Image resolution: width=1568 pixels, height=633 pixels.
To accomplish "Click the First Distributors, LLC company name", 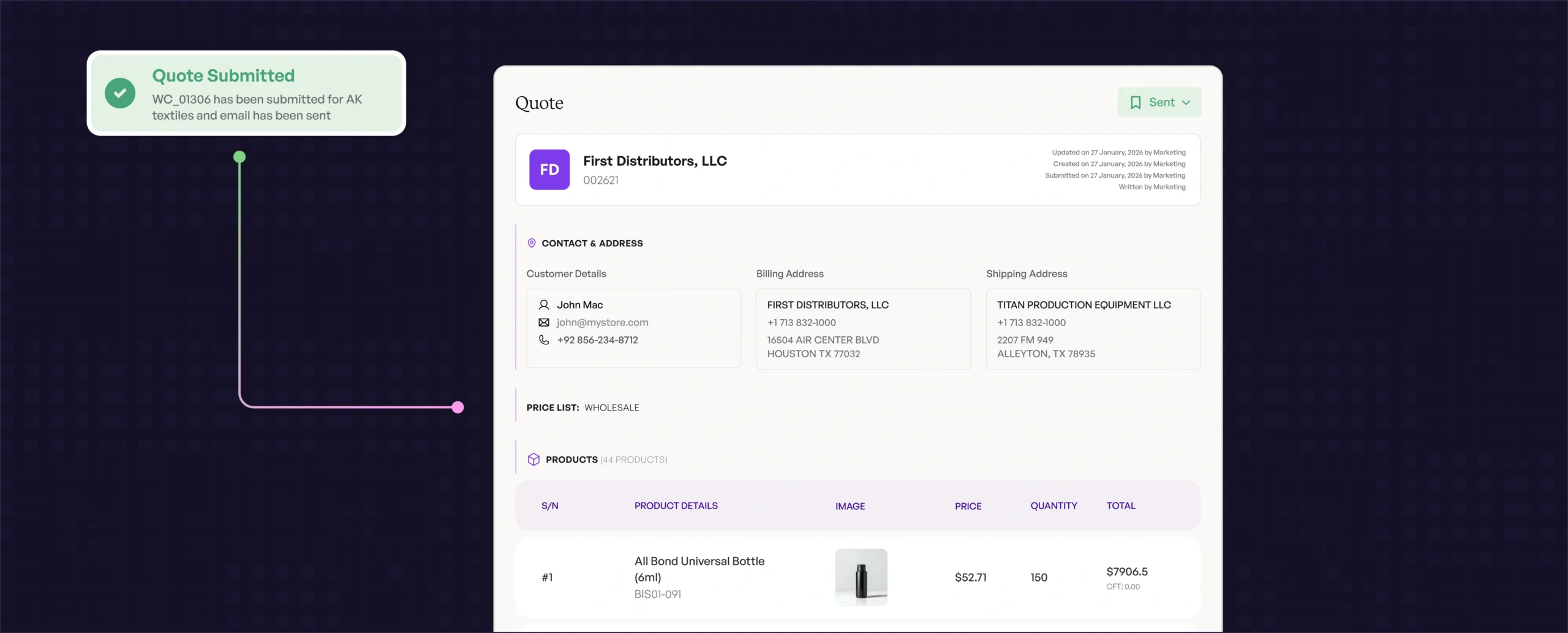I will point(655,161).
